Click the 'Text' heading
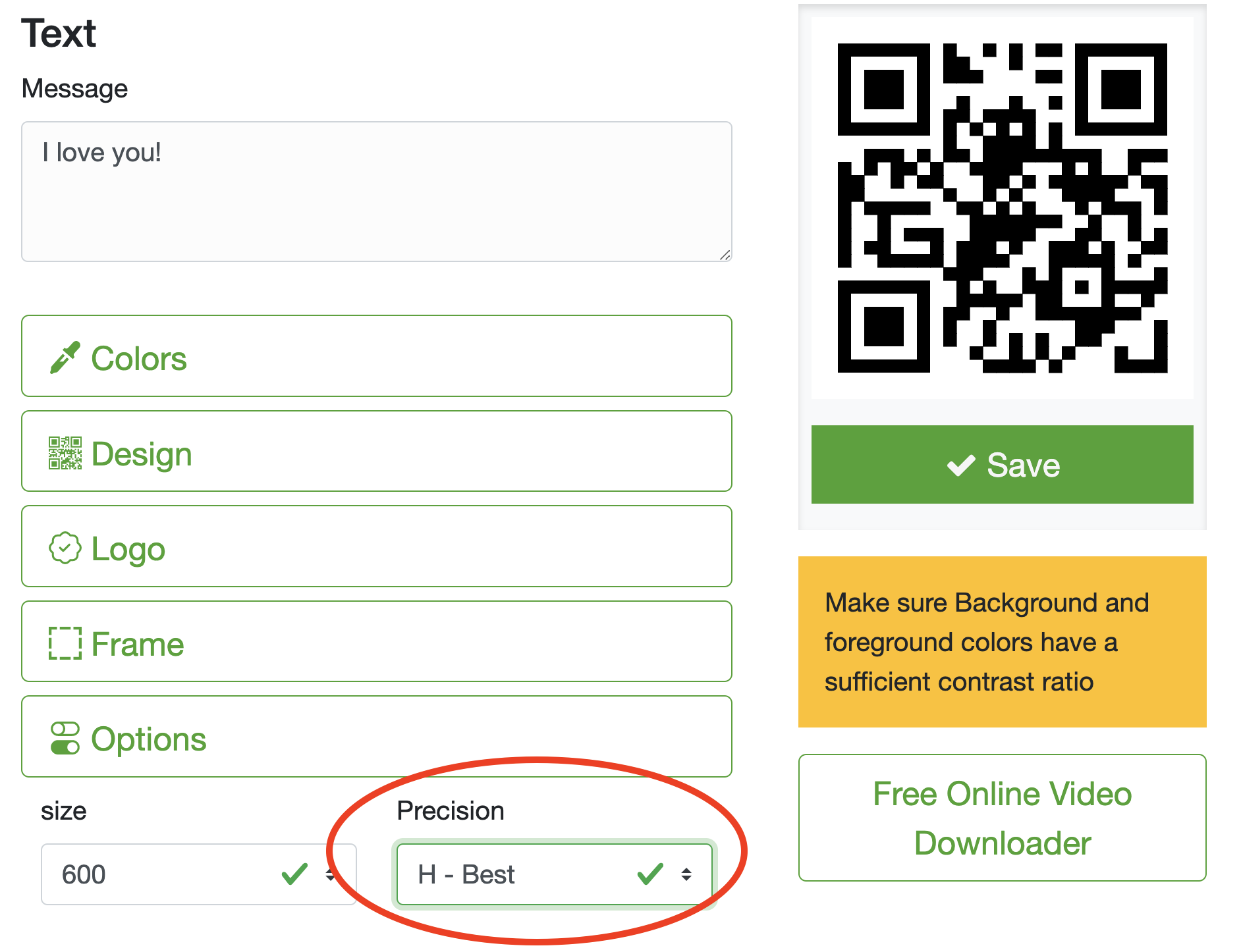The width and height of the screenshot is (1241, 952). point(59,33)
